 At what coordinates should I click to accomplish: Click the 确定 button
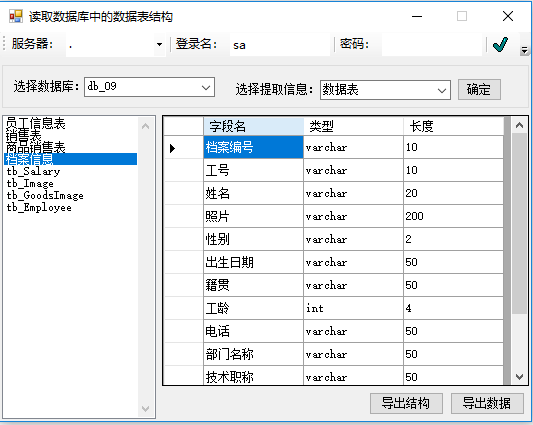(479, 90)
